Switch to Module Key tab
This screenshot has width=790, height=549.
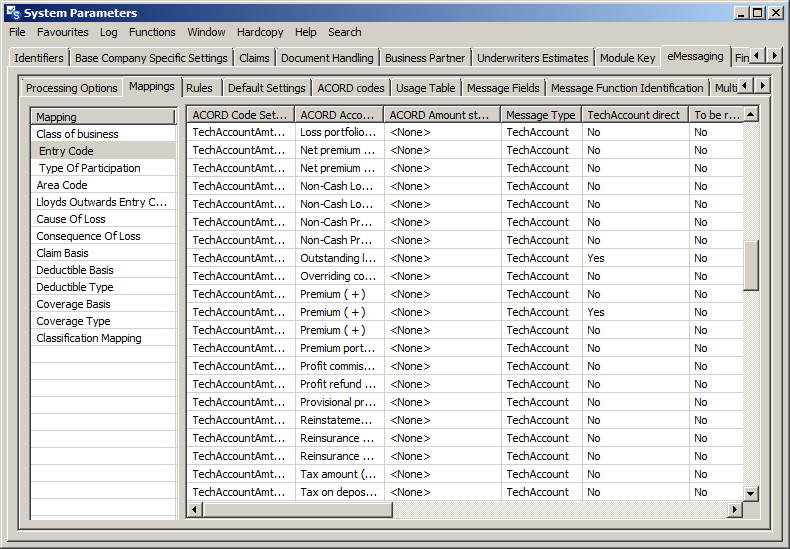(x=627, y=58)
